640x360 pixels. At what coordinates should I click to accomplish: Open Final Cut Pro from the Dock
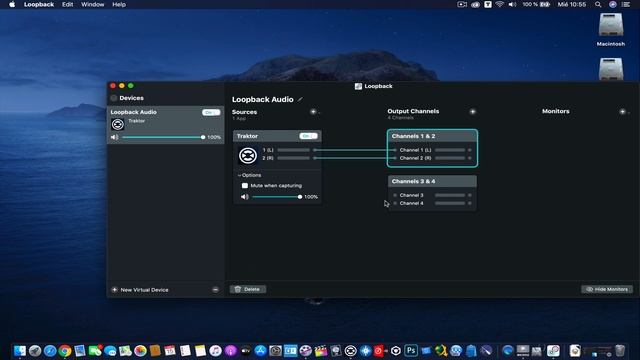(x=320, y=351)
